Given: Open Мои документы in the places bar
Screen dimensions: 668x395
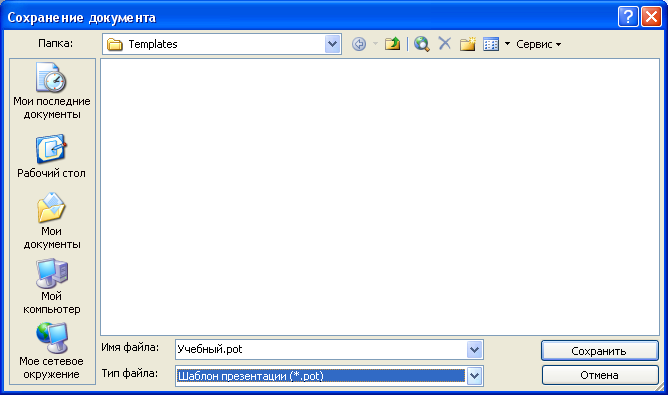Looking at the screenshot, I should (52, 221).
